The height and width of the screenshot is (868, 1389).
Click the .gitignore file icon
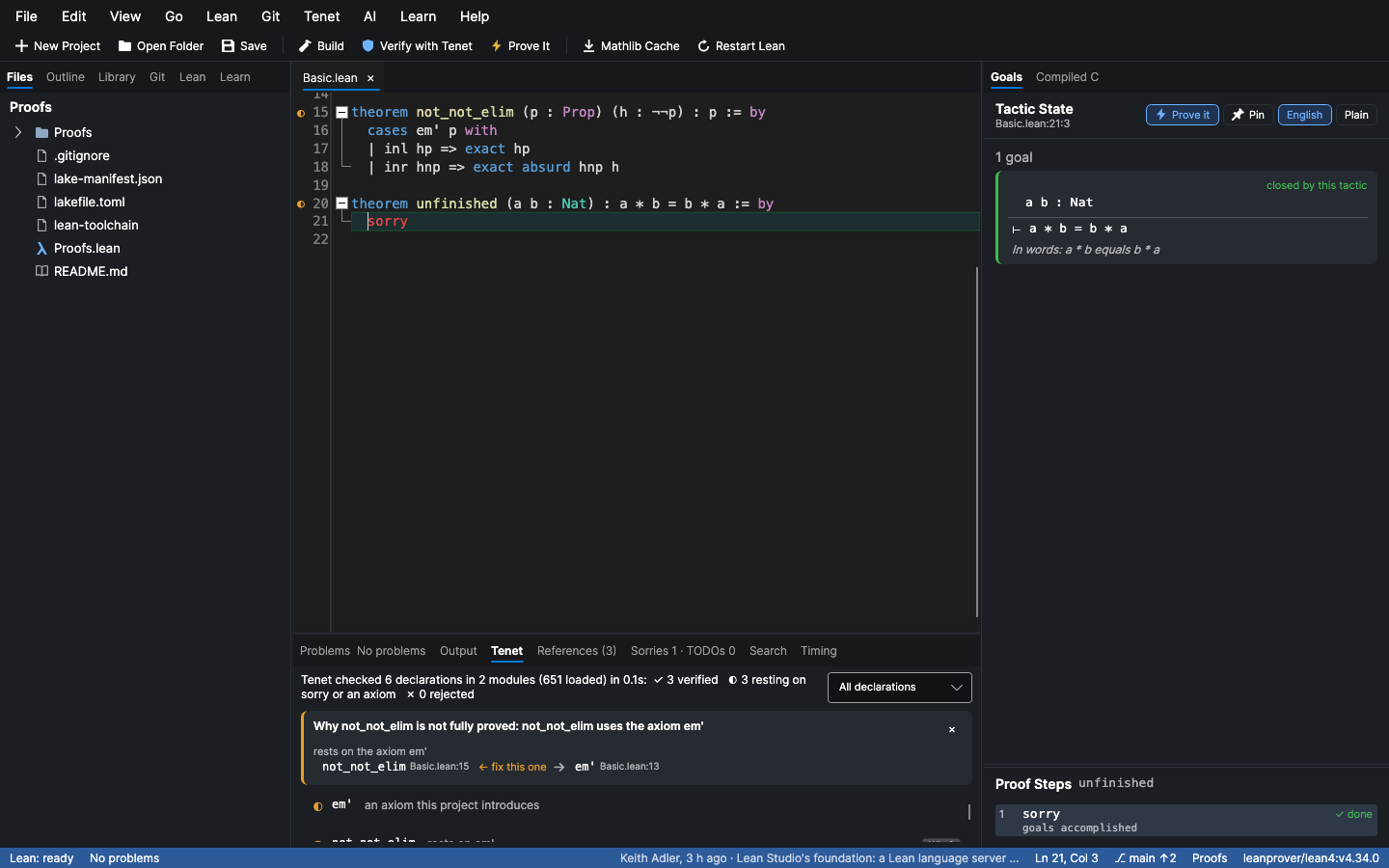click(41, 155)
